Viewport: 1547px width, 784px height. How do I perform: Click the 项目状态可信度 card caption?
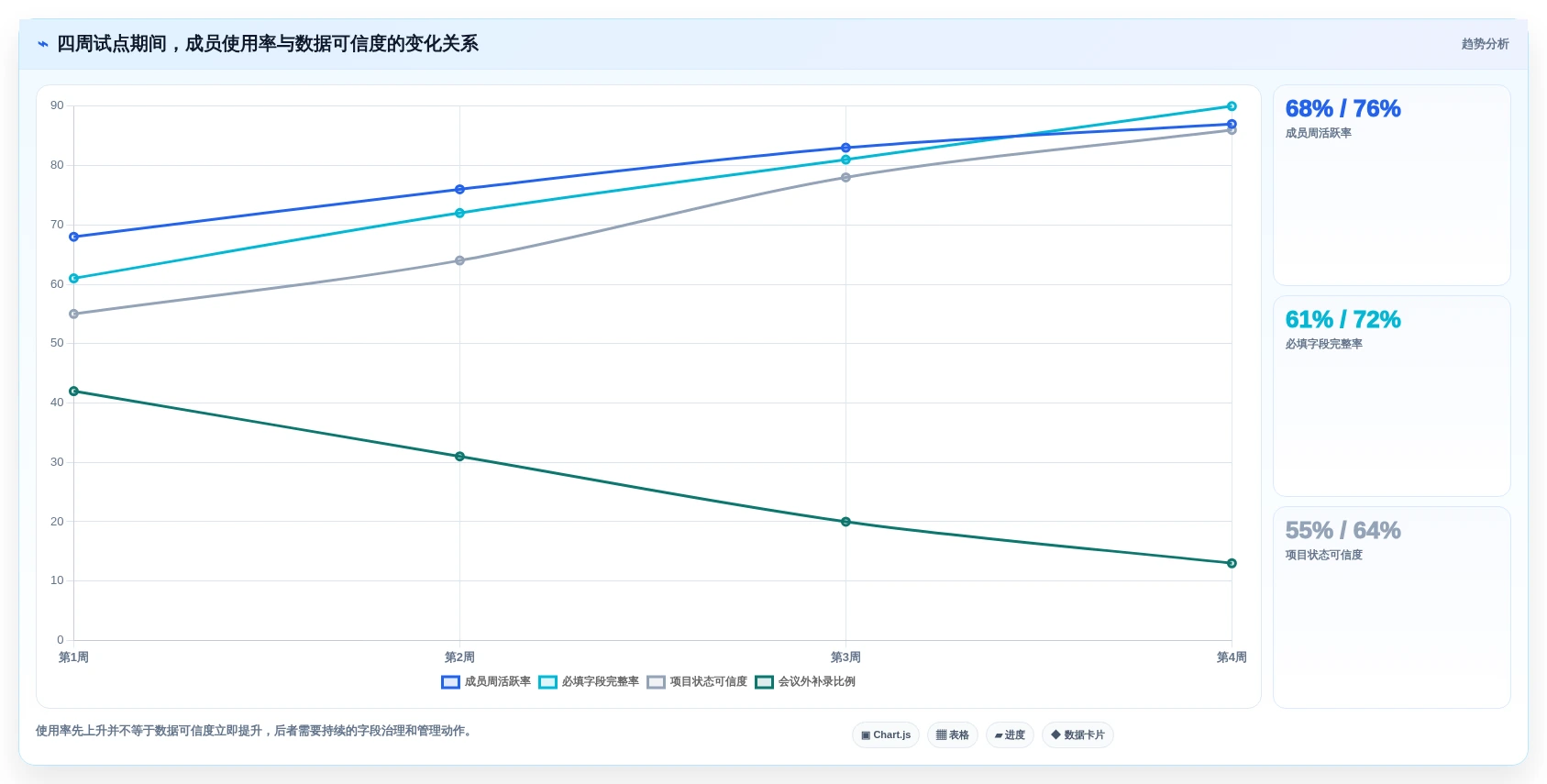coord(1323,556)
